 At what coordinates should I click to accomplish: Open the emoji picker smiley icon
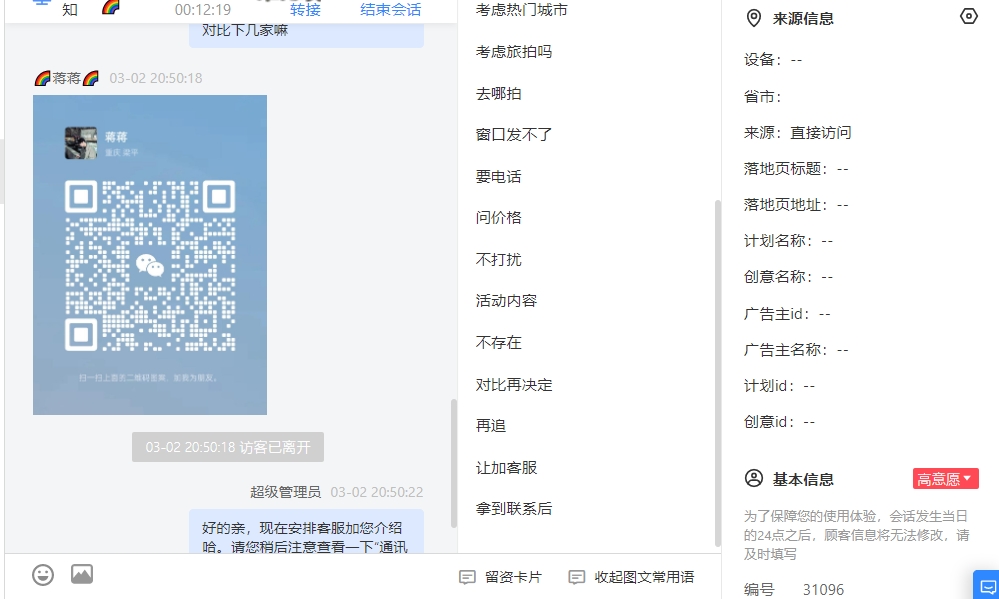coord(43,575)
